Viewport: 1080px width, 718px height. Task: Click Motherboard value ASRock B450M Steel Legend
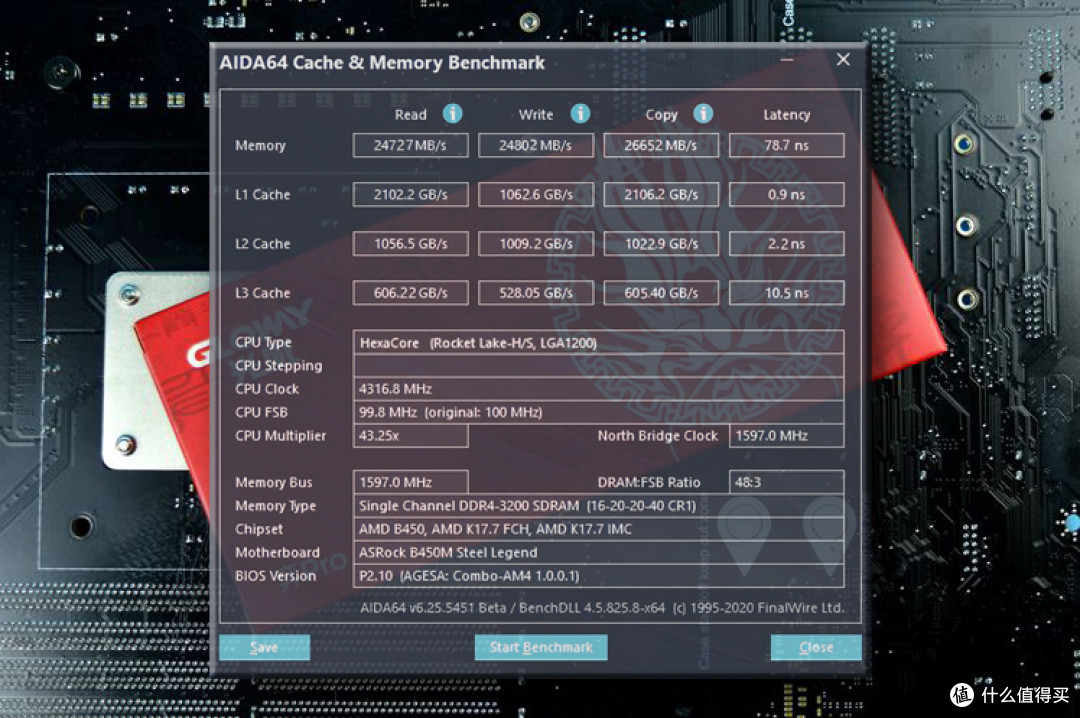click(x=599, y=553)
